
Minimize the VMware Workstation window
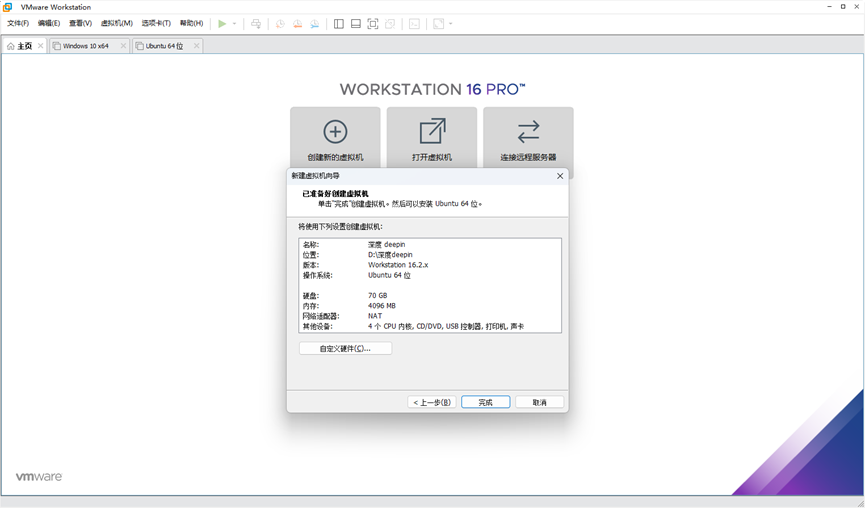point(829,7)
